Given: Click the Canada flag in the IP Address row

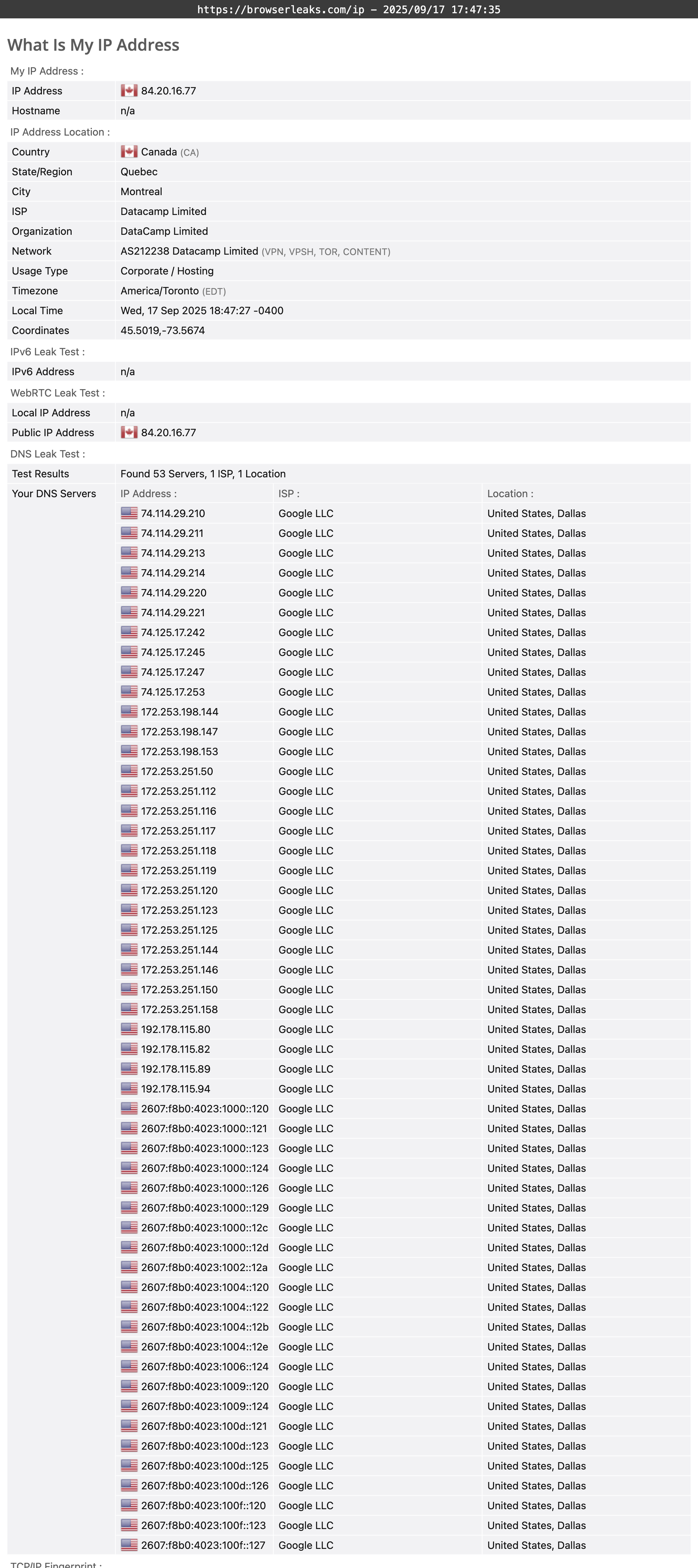Looking at the screenshot, I should [x=129, y=91].
